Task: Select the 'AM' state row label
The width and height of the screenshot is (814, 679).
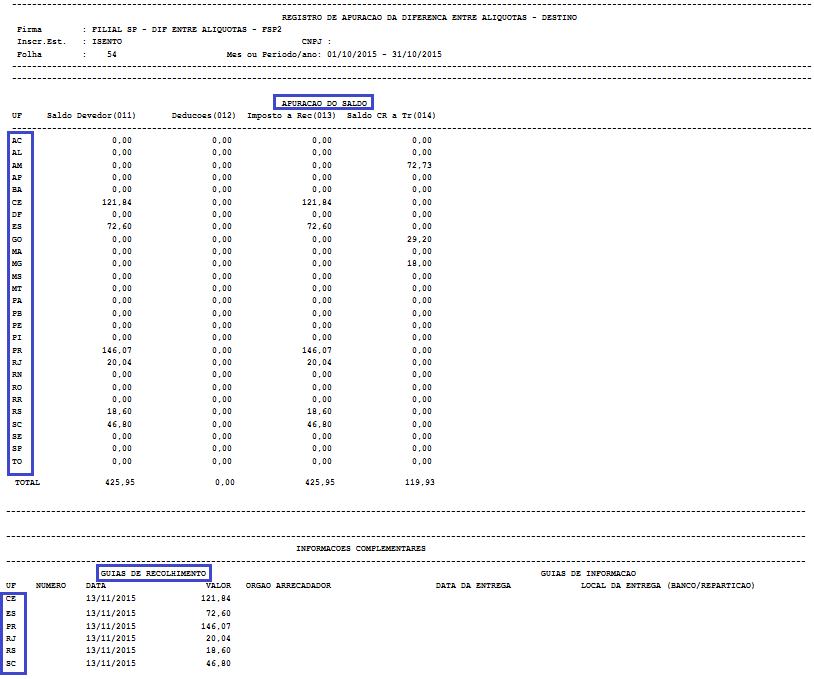Action: click(x=17, y=165)
